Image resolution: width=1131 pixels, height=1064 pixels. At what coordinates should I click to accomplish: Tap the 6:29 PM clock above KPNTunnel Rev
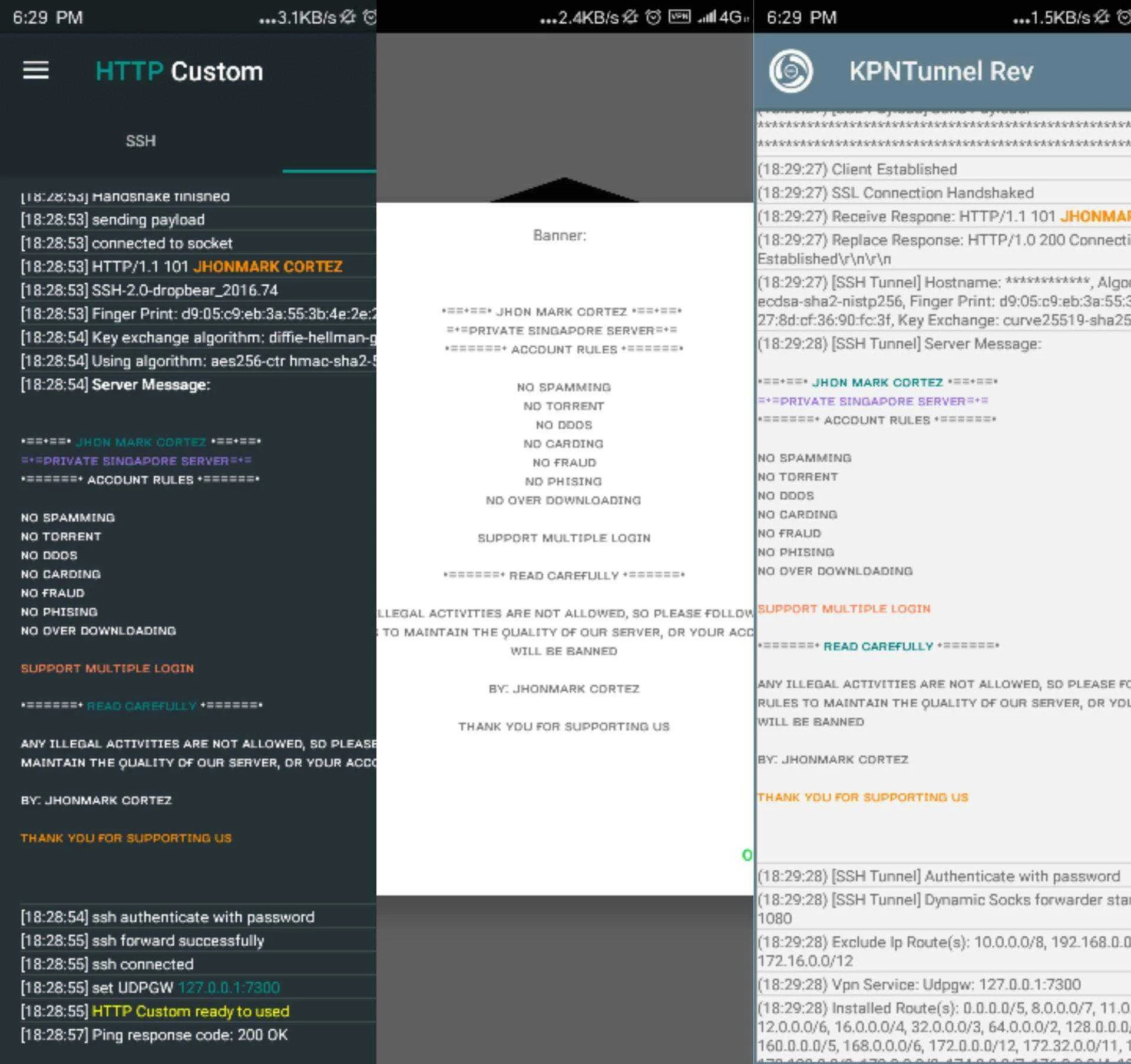point(802,17)
